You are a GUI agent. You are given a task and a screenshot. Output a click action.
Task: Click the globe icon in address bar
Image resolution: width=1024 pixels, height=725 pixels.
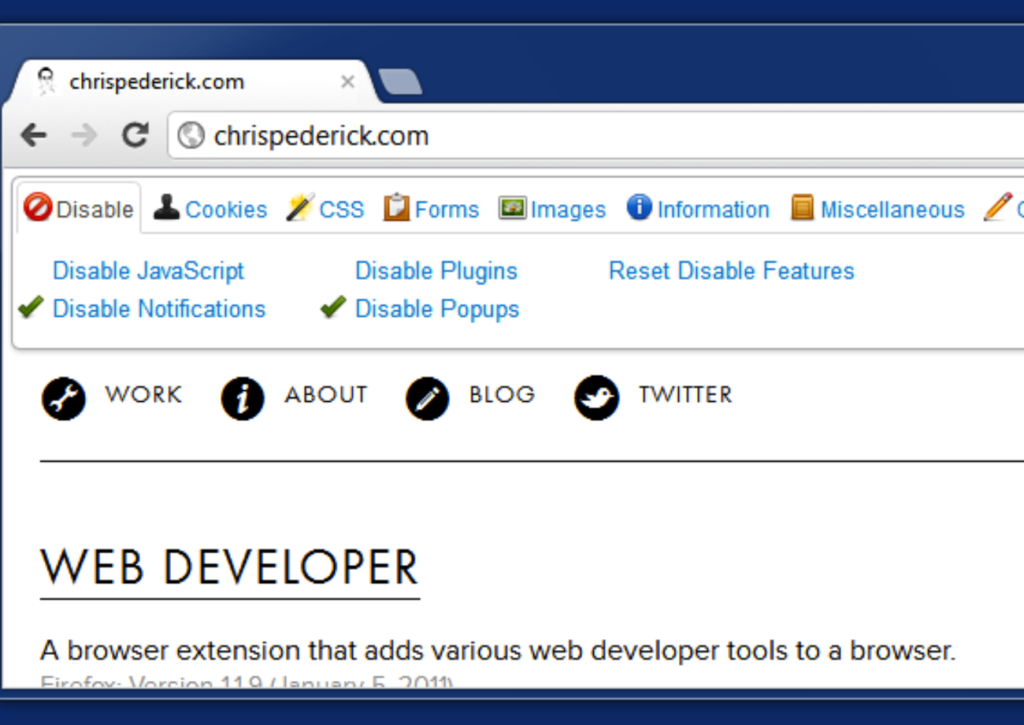[x=191, y=136]
